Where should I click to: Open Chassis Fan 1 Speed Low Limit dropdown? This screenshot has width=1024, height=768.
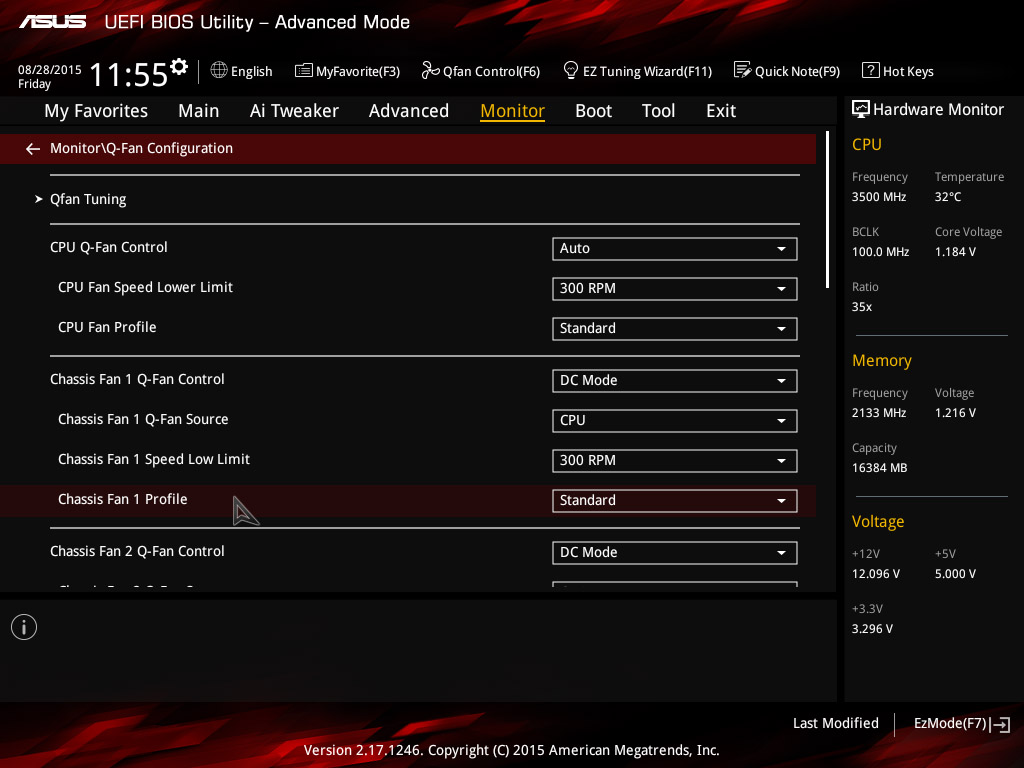675,460
